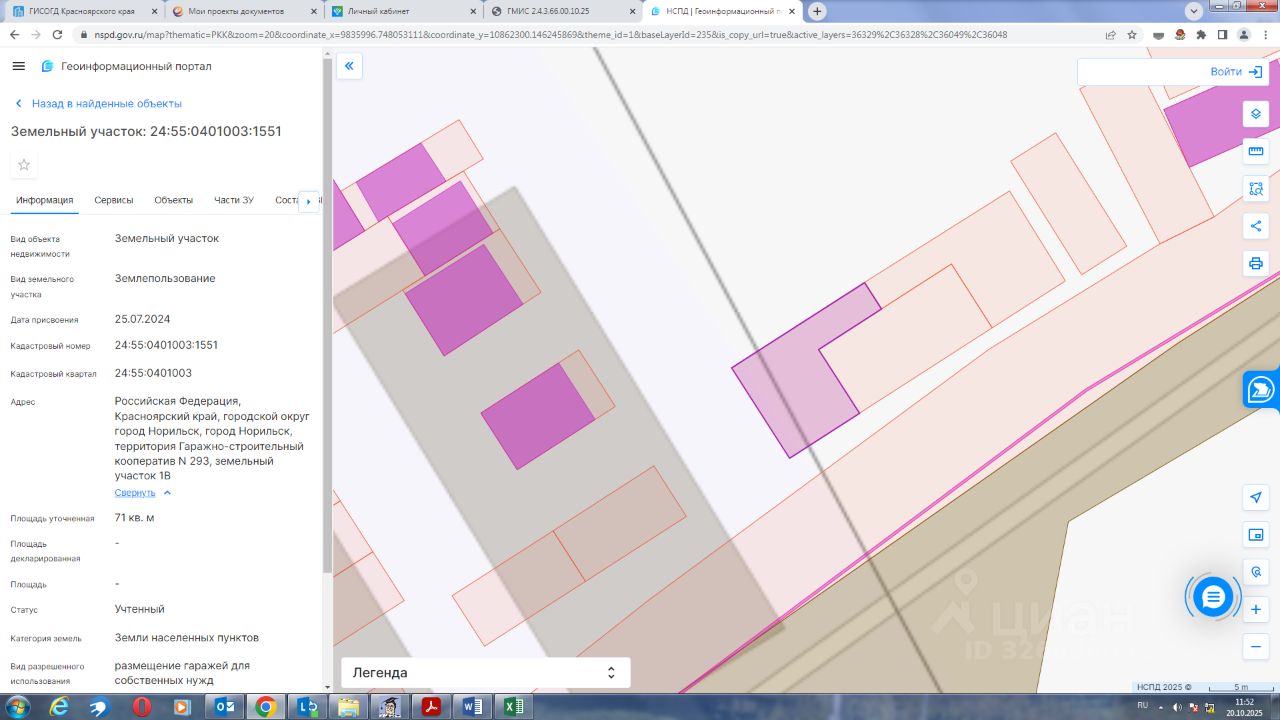Click the Земли населенных пунктов category text
1280x720 pixels.
[x=187, y=638]
